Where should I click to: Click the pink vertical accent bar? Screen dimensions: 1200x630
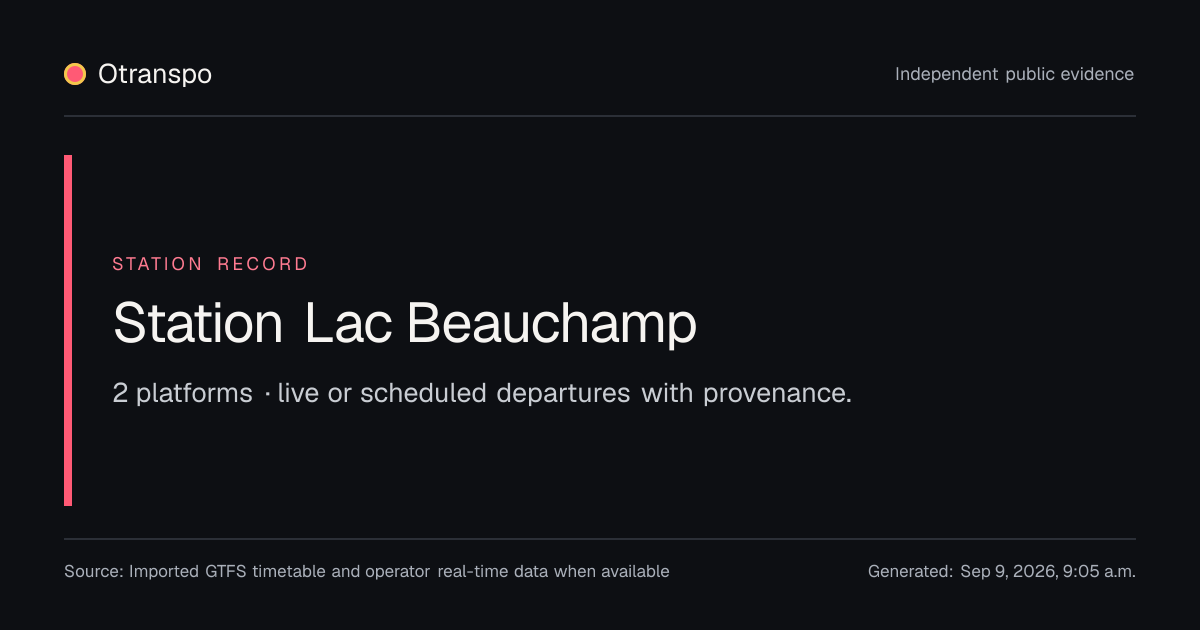[x=68, y=330]
